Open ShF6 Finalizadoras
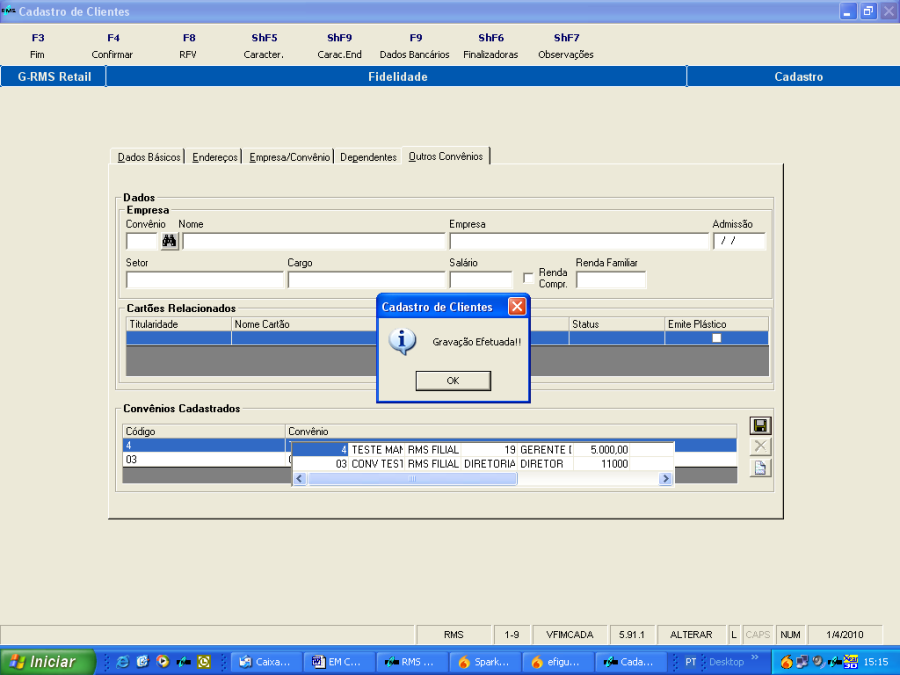 pyautogui.click(x=491, y=46)
